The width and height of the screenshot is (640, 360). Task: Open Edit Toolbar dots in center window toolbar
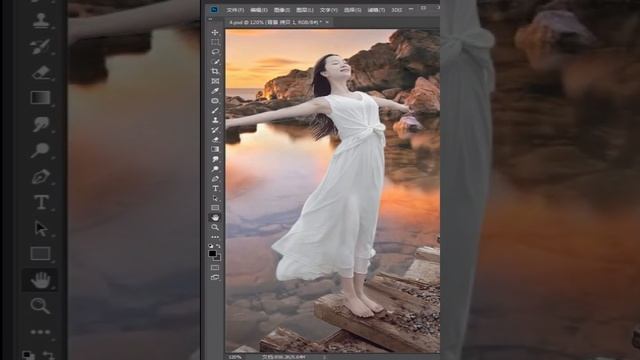pos(215,237)
